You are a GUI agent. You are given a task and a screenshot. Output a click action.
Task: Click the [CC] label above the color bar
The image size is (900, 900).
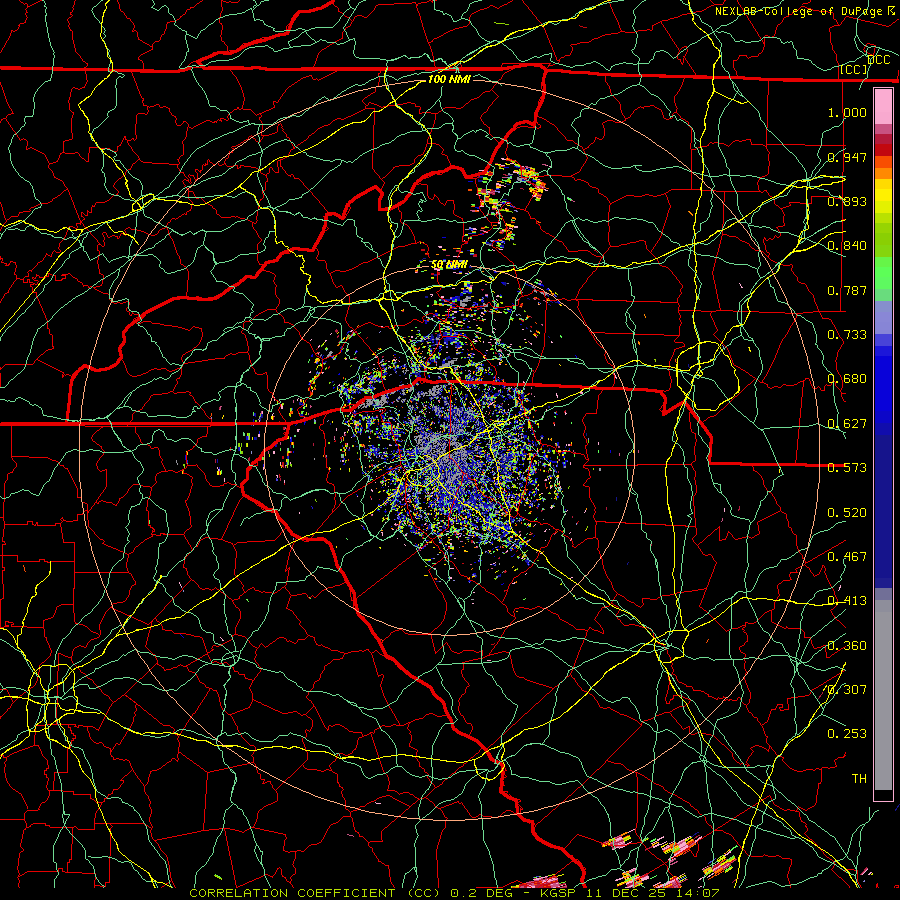854,69
